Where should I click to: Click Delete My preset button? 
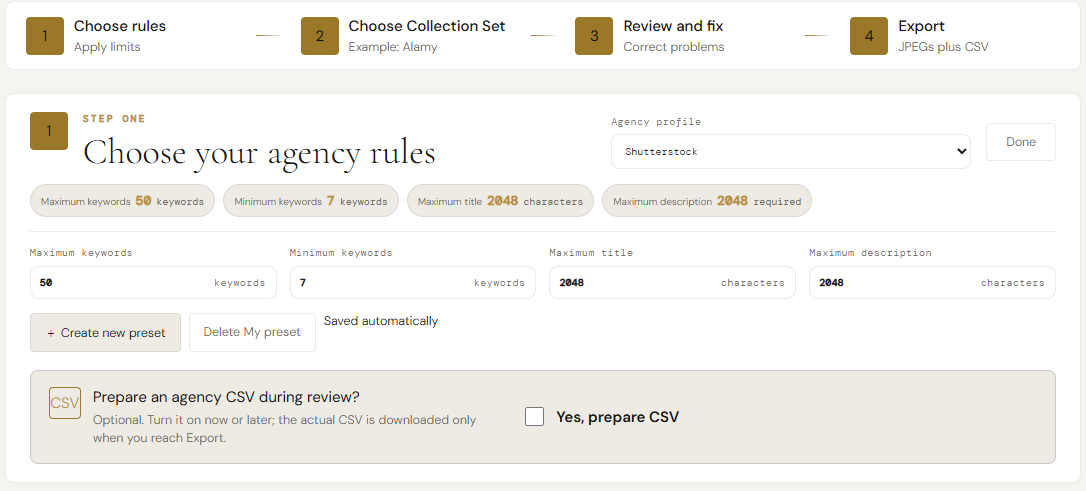click(x=252, y=332)
